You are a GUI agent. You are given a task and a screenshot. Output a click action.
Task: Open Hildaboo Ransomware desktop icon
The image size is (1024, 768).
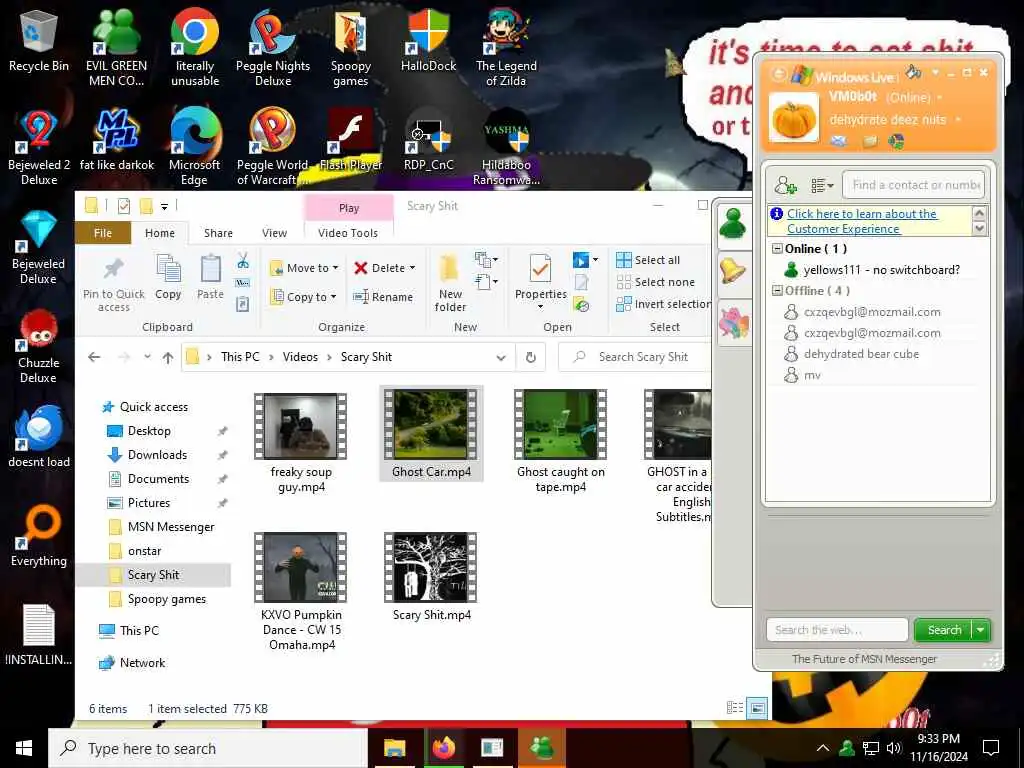click(506, 148)
